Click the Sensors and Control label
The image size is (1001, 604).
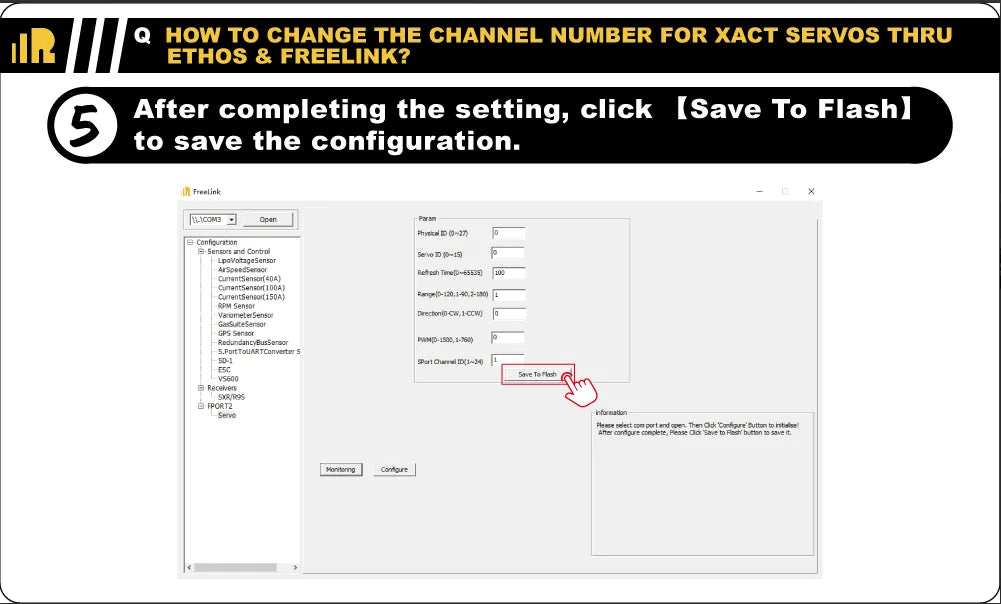click(x=239, y=252)
